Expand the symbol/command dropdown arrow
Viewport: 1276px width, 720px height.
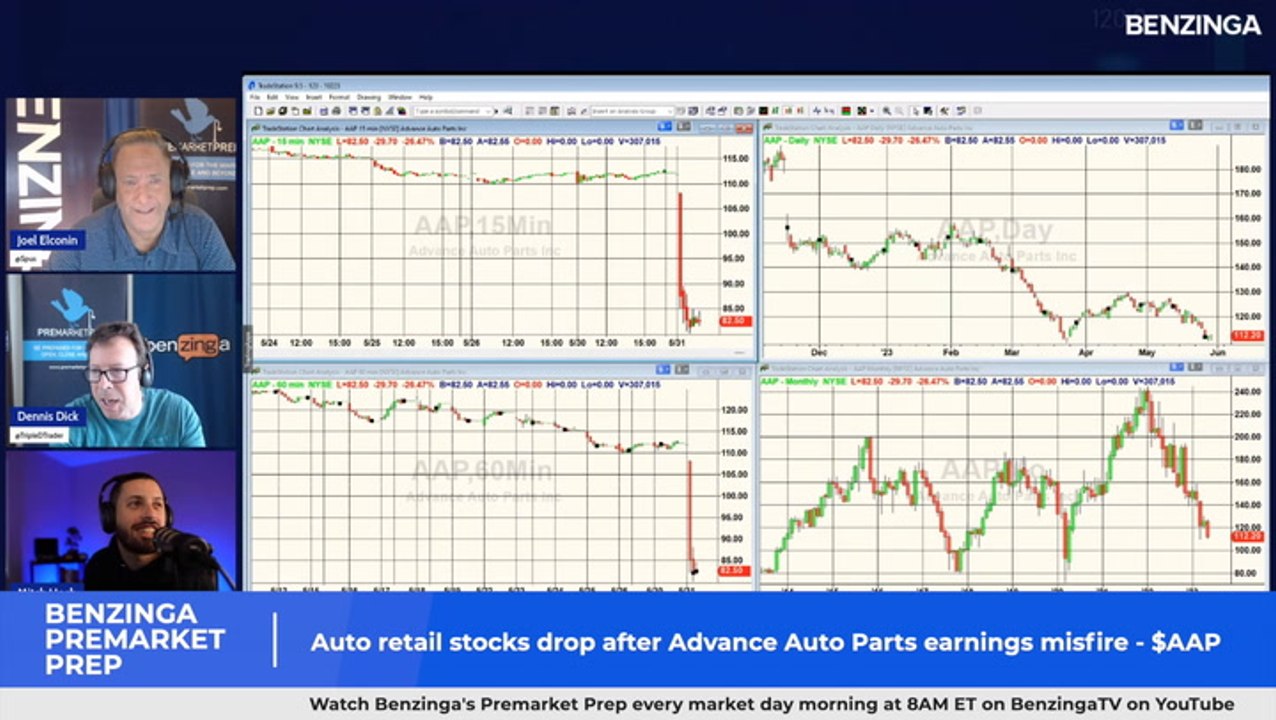point(488,111)
